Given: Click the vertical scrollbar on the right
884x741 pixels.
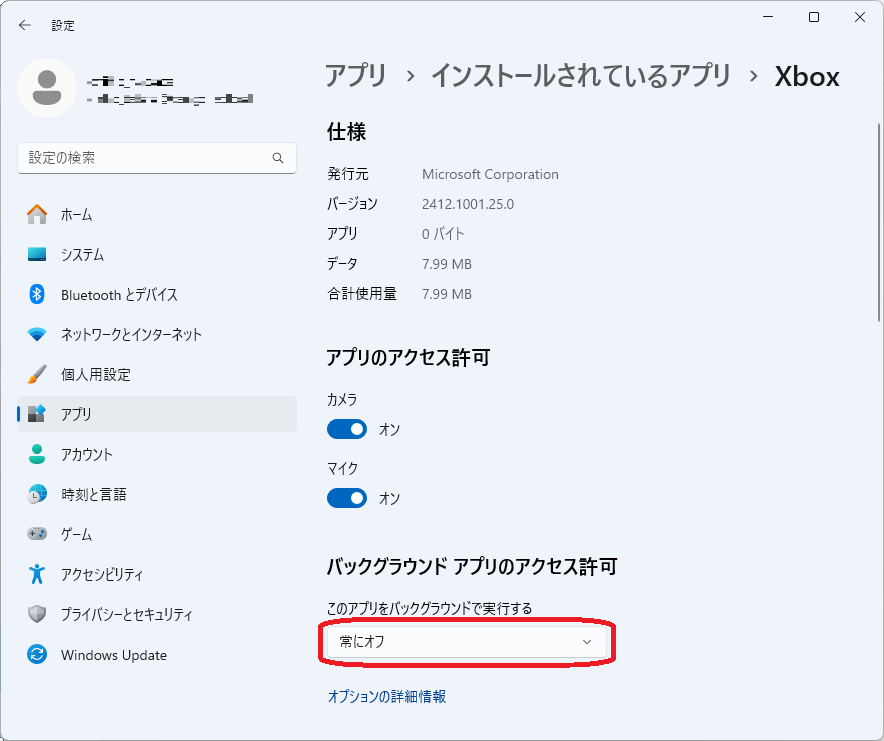Looking at the screenshot, I should [x=878, y=220].
